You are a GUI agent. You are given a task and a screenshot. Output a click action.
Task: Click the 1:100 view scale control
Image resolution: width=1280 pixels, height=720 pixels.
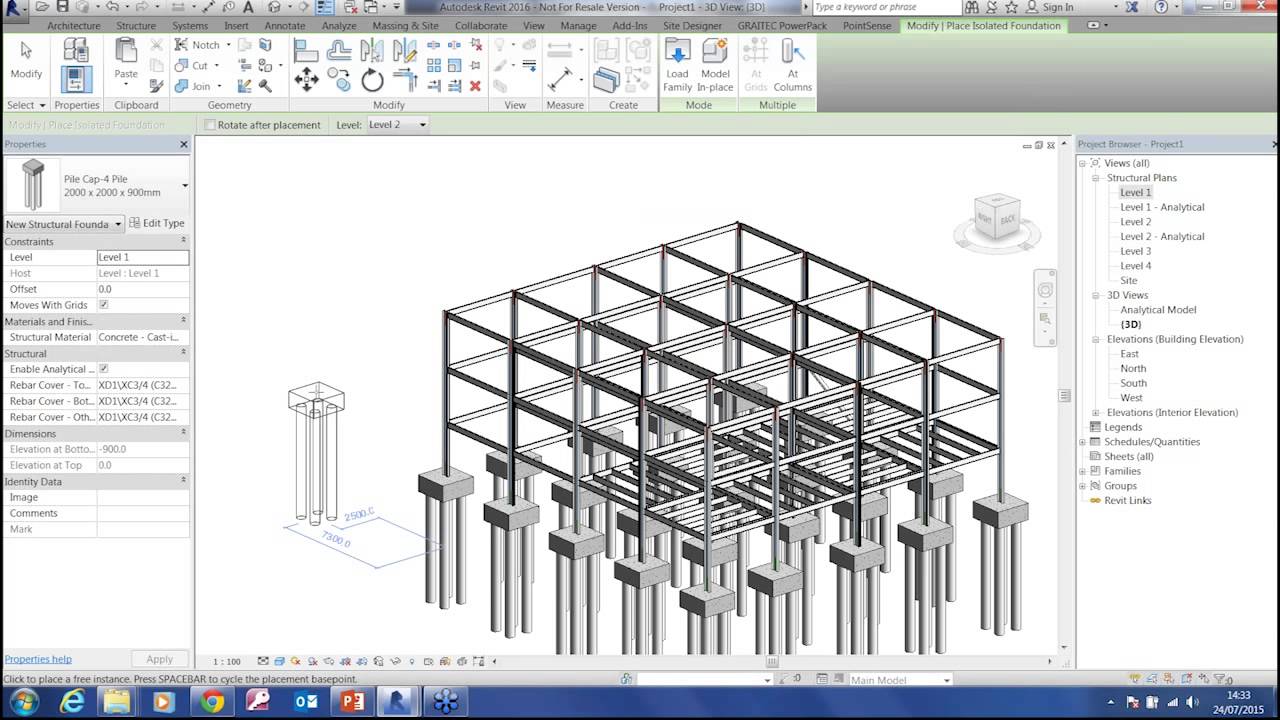coord(227,660)
